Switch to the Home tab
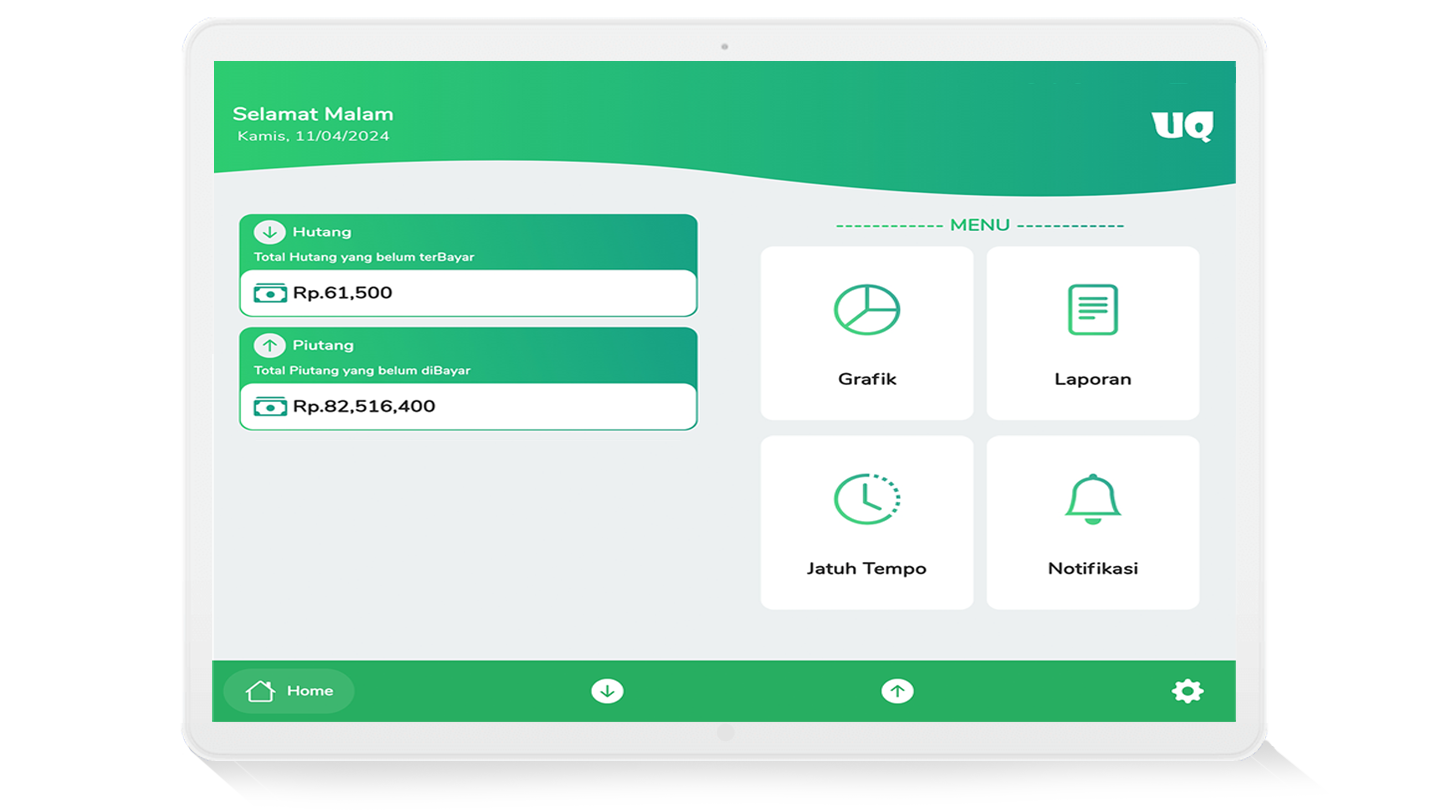Viewport: 1440px width, 810px height. 289,691
